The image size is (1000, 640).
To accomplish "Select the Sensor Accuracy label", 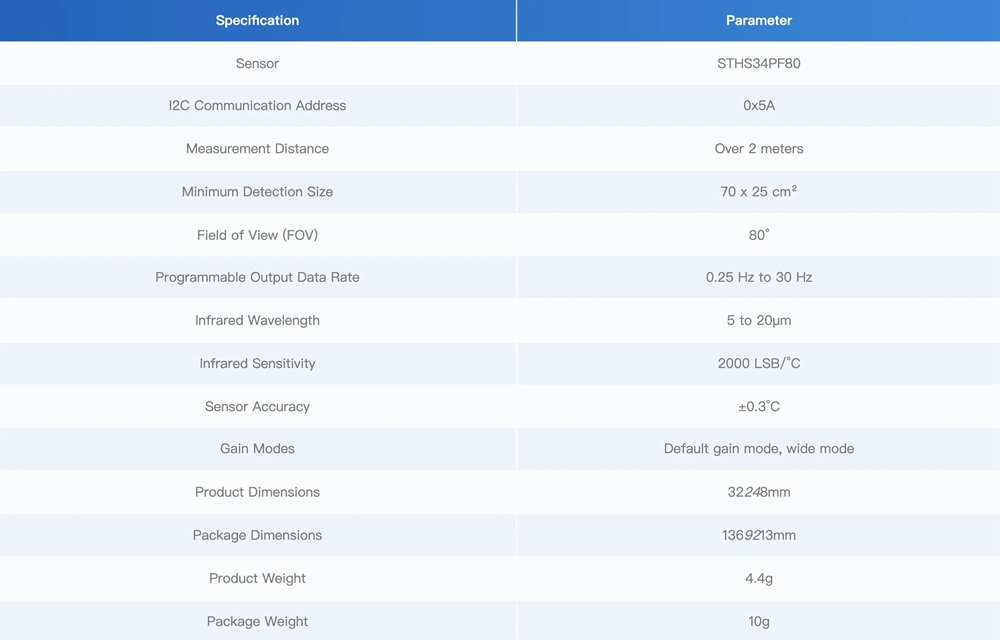I will [257, 407].
